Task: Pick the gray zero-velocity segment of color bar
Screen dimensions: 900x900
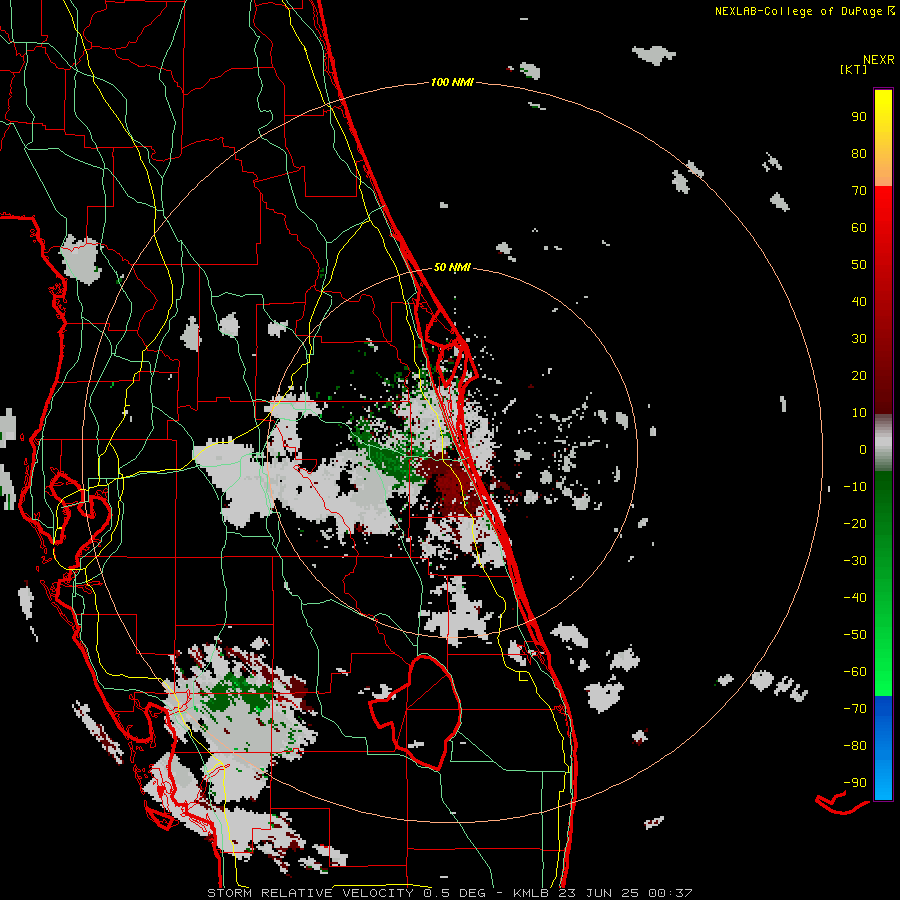Action: coord(883,443)
